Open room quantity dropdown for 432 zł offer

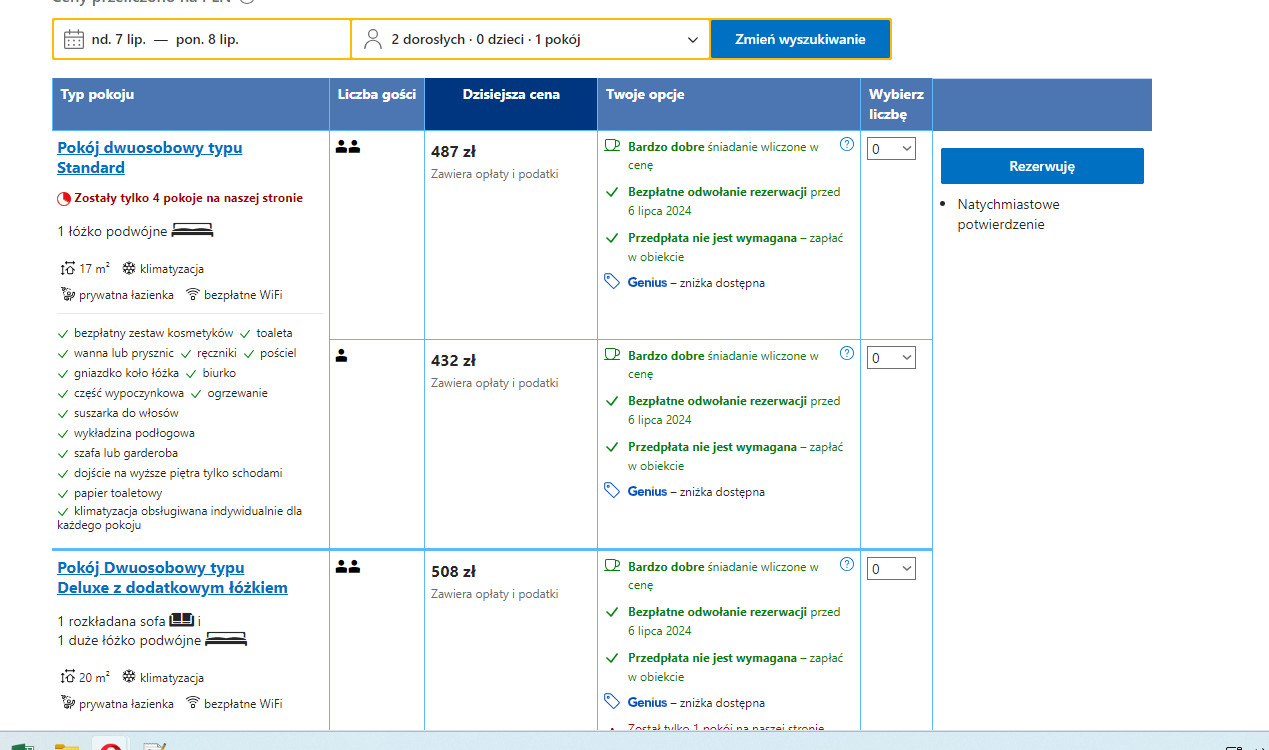[x=891, y=358]
